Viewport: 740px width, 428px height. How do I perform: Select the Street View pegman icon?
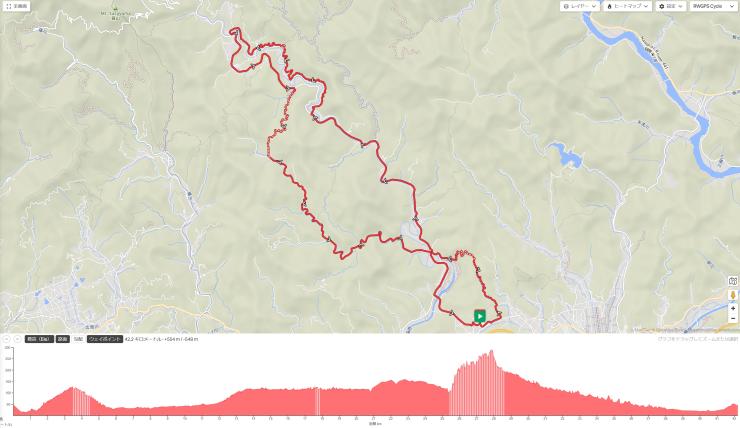pyautogui.click(x=733, y=295)
